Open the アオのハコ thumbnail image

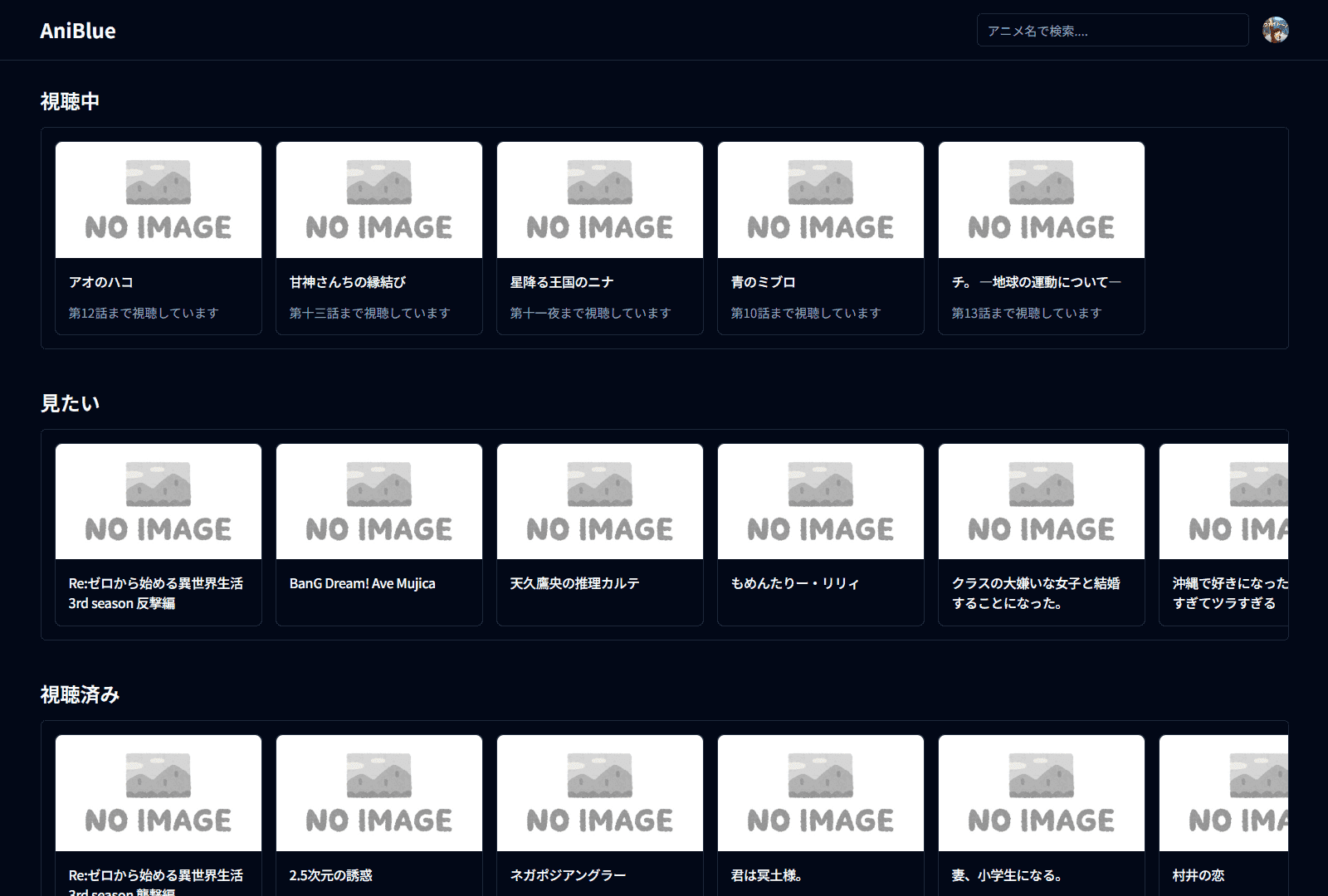159,200
